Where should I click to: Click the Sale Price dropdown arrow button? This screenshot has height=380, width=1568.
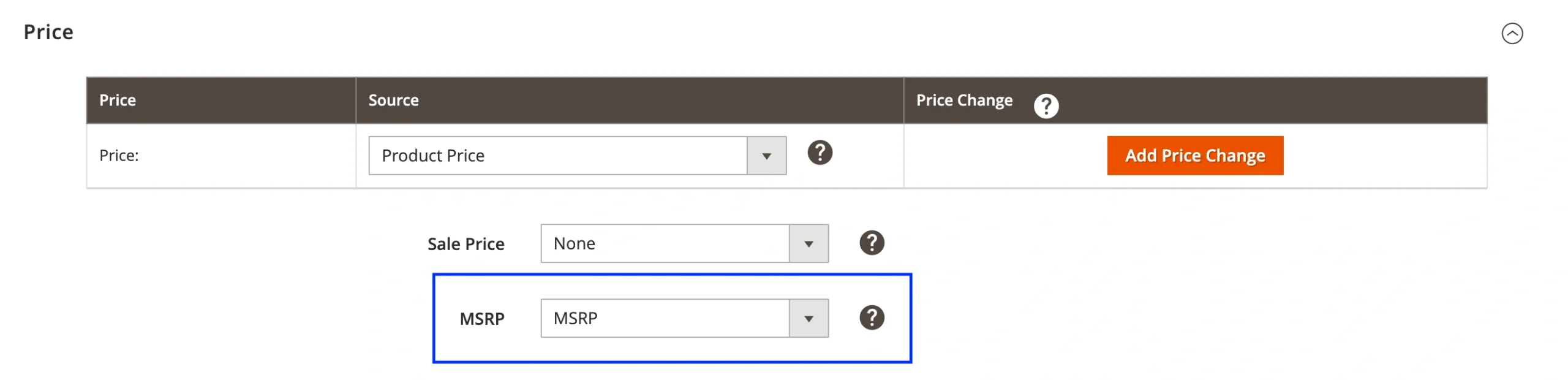click(x=808, y=243)
